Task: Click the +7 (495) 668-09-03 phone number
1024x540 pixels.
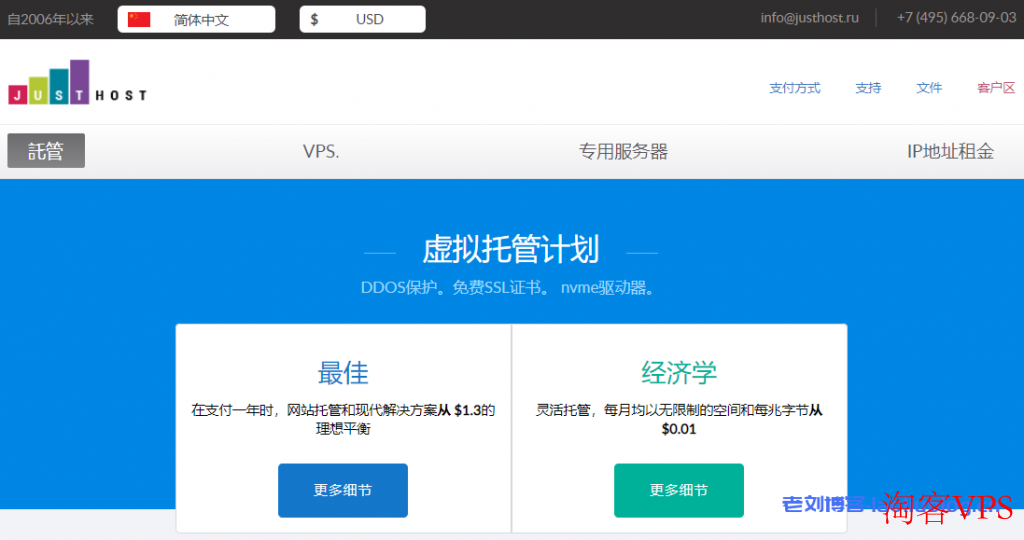Action: tap(955, 18)
